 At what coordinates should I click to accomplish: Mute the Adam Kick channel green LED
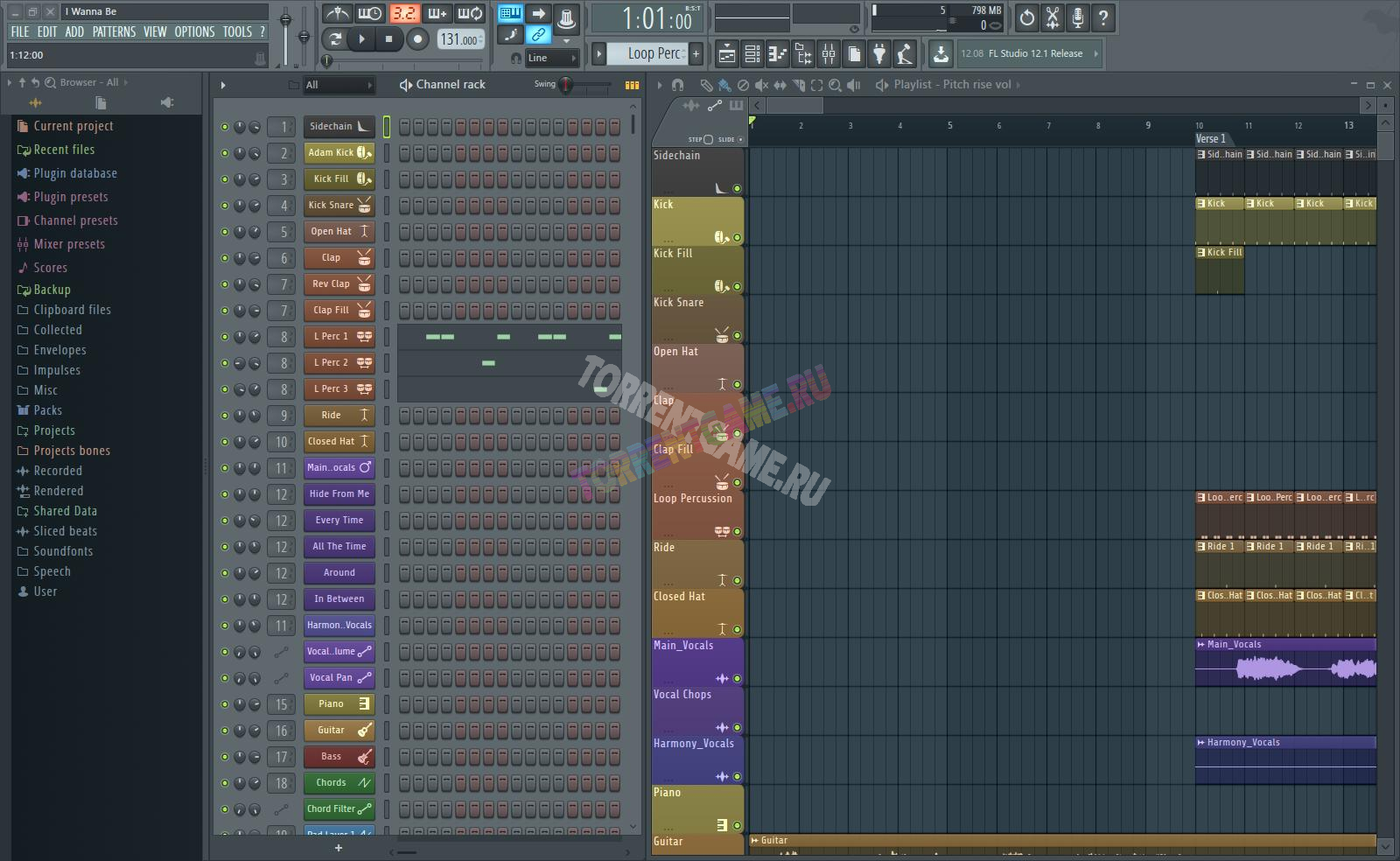point(225,153)
